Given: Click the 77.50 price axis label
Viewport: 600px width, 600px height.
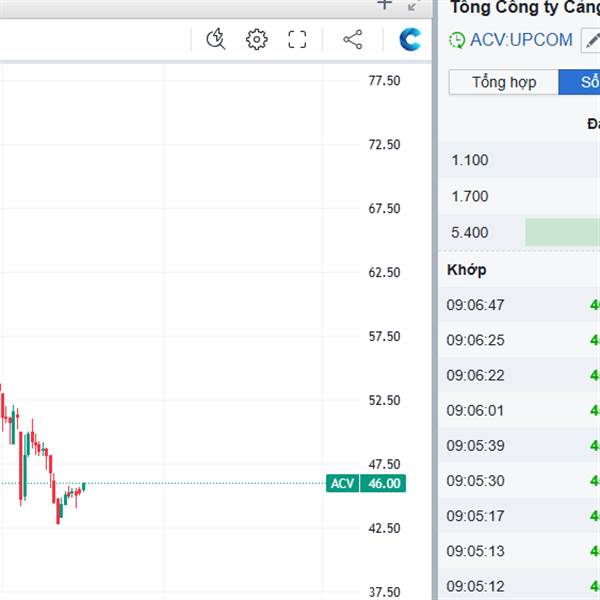Looking at the screenshot, I should click(384, 81).
